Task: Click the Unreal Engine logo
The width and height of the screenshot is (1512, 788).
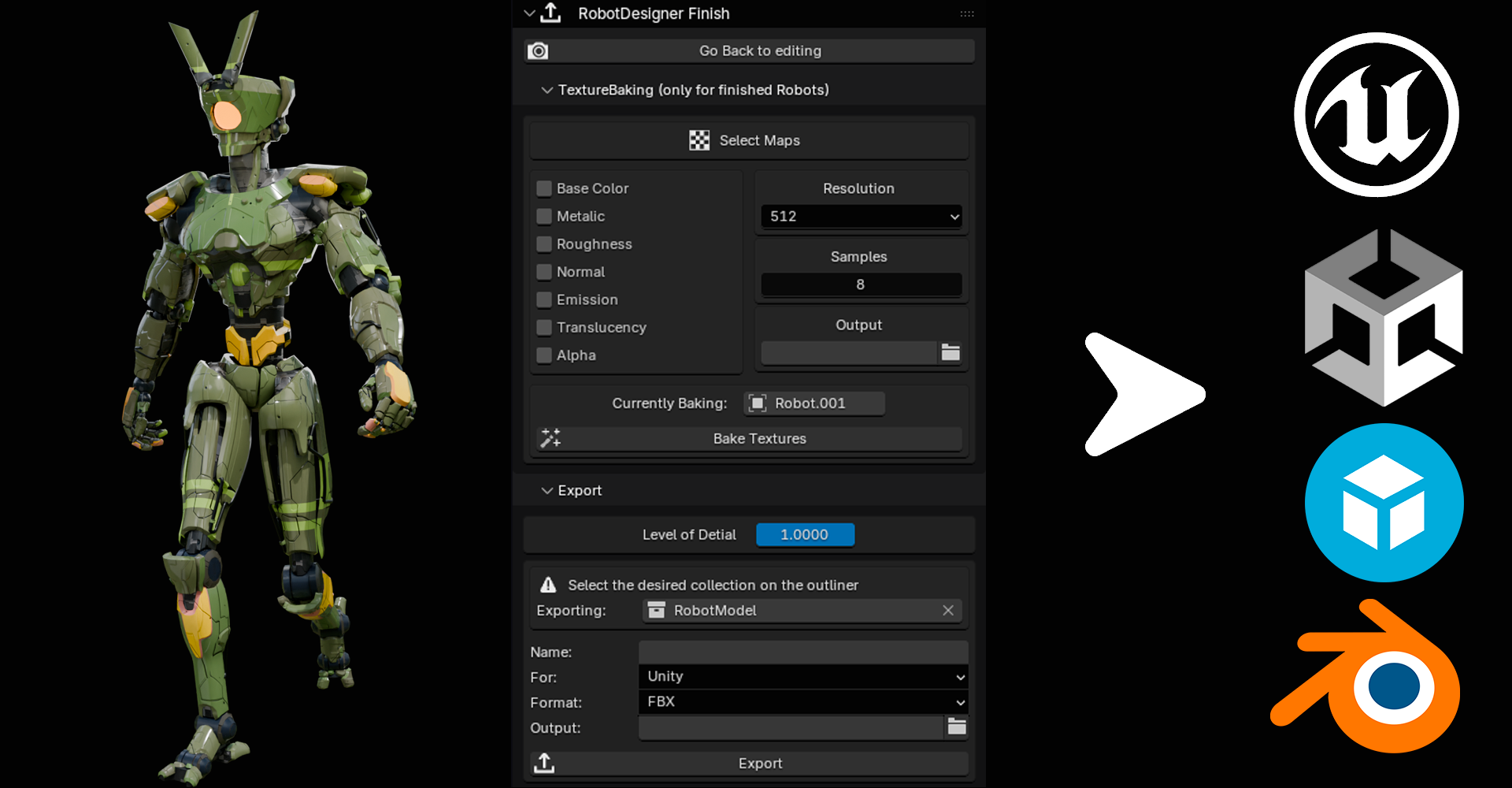Action: click(1377, 115)
